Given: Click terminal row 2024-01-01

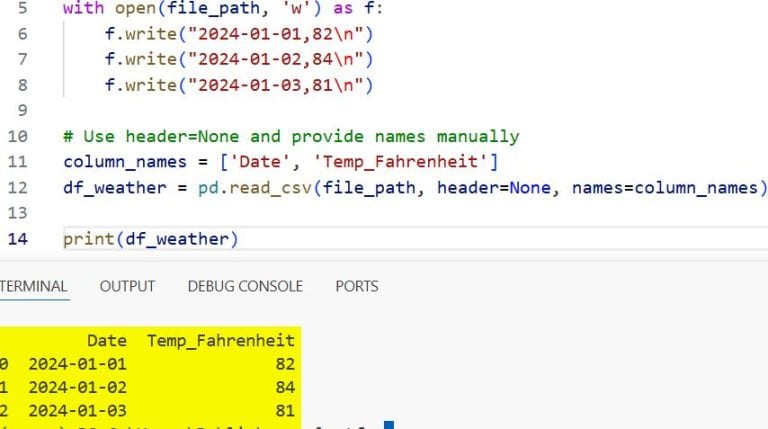Looking at the screenshot, I should click(147, 364).
